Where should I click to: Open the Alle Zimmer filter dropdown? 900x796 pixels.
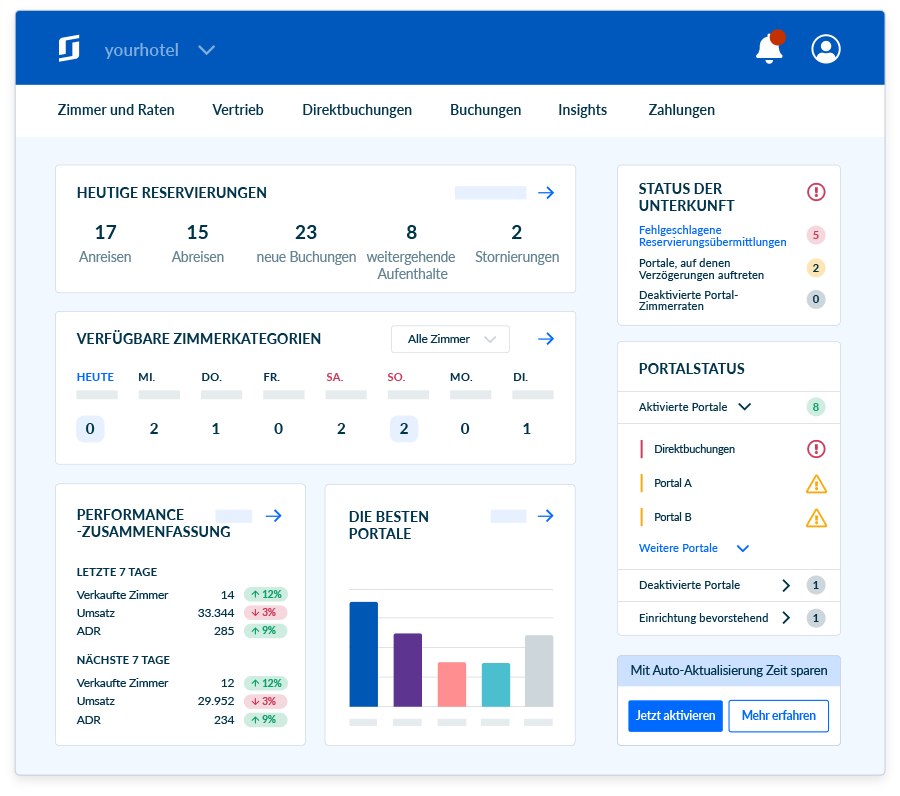click(x=450, y=339)
